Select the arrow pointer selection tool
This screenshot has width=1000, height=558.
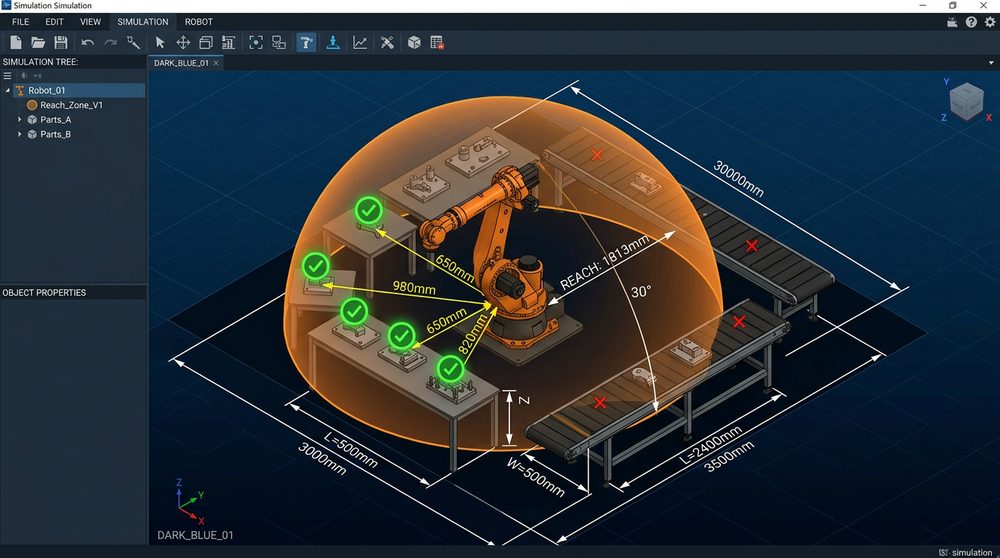[x=160, y=42]
